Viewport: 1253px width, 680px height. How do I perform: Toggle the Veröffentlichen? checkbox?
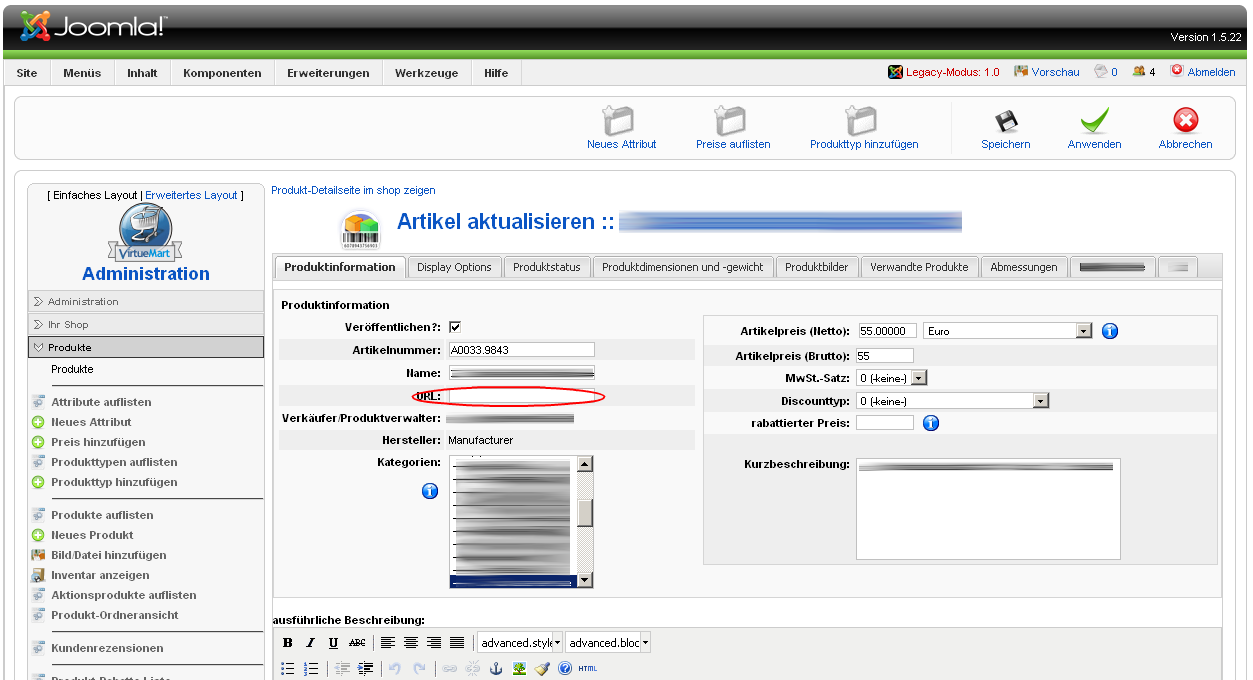pyautogui.click(x=455, y=327)
